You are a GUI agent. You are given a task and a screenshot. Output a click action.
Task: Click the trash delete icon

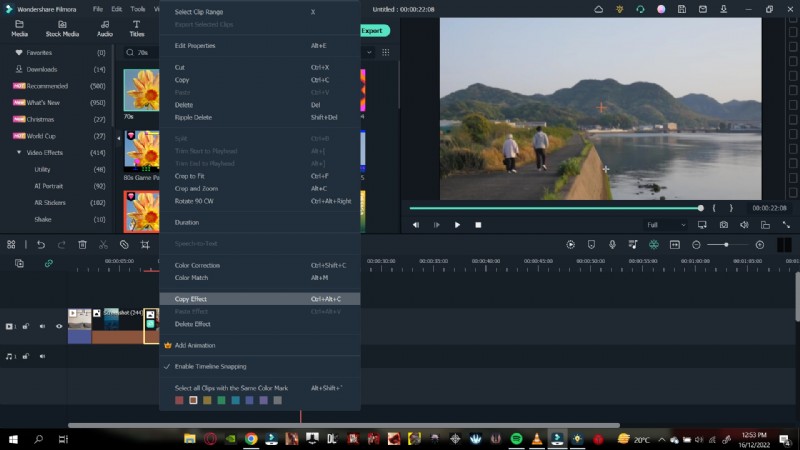[x=82, y=245]
